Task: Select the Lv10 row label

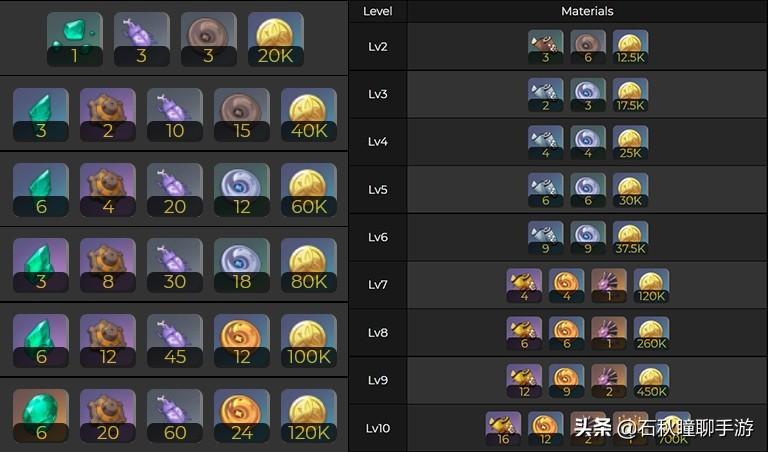Action: click(x=378, y=428)
